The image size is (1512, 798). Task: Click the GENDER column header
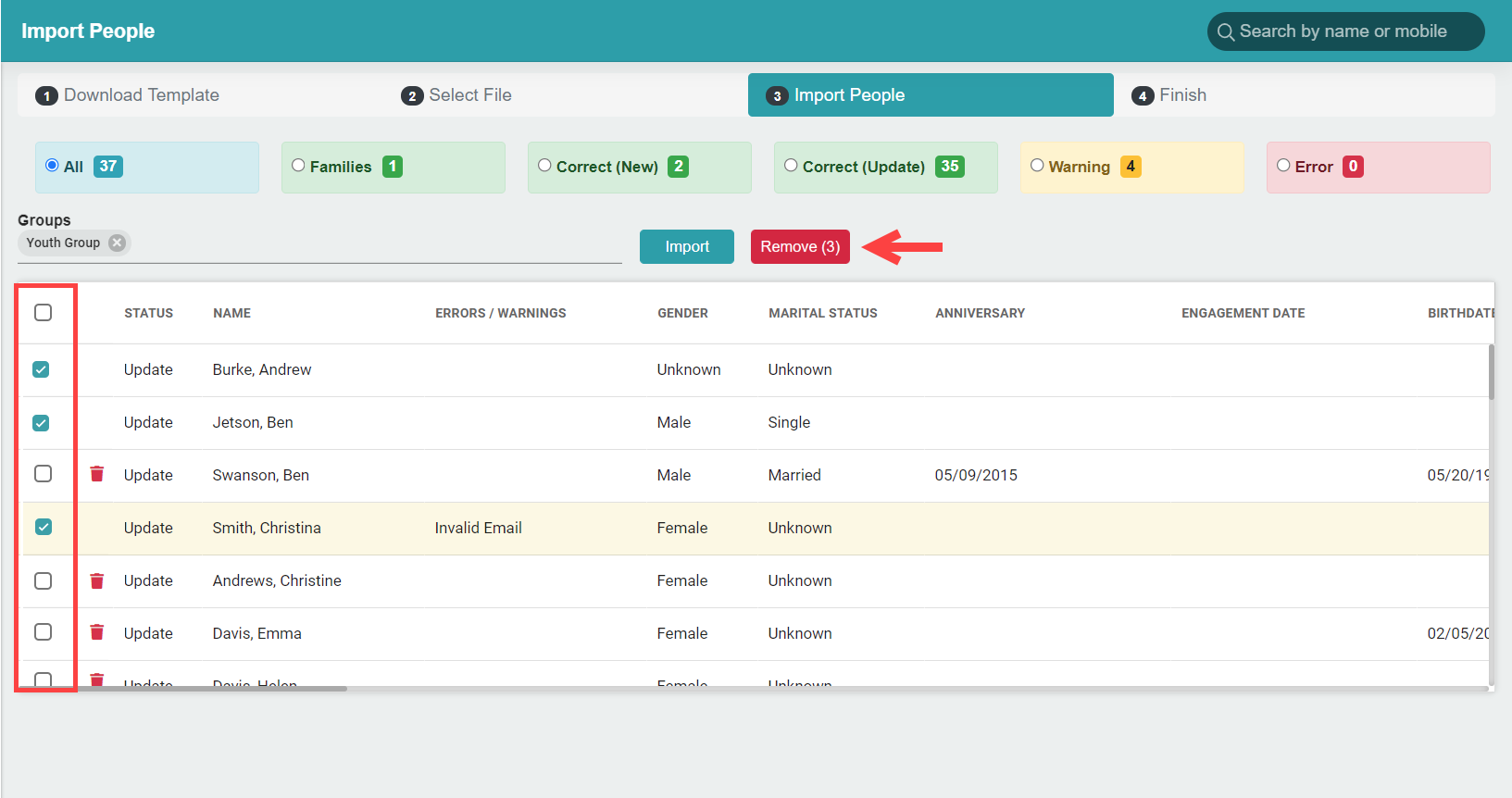pos(682,313)
